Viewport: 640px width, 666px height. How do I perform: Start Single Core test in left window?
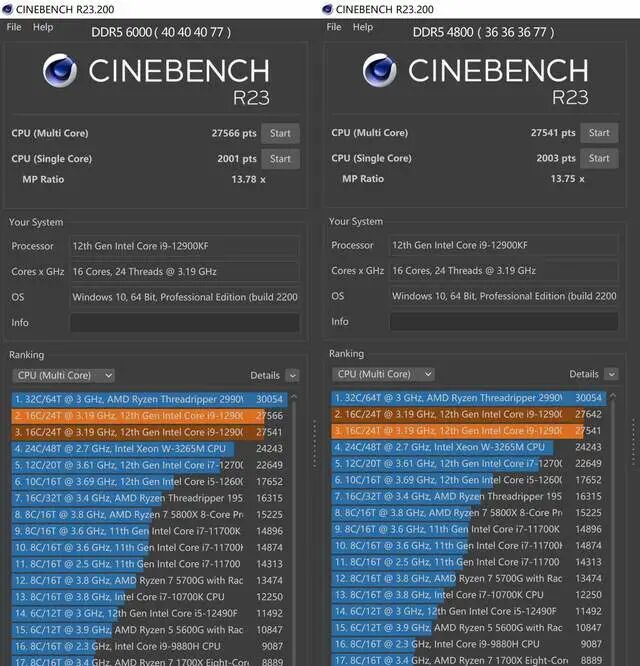(x=280, y=159)
